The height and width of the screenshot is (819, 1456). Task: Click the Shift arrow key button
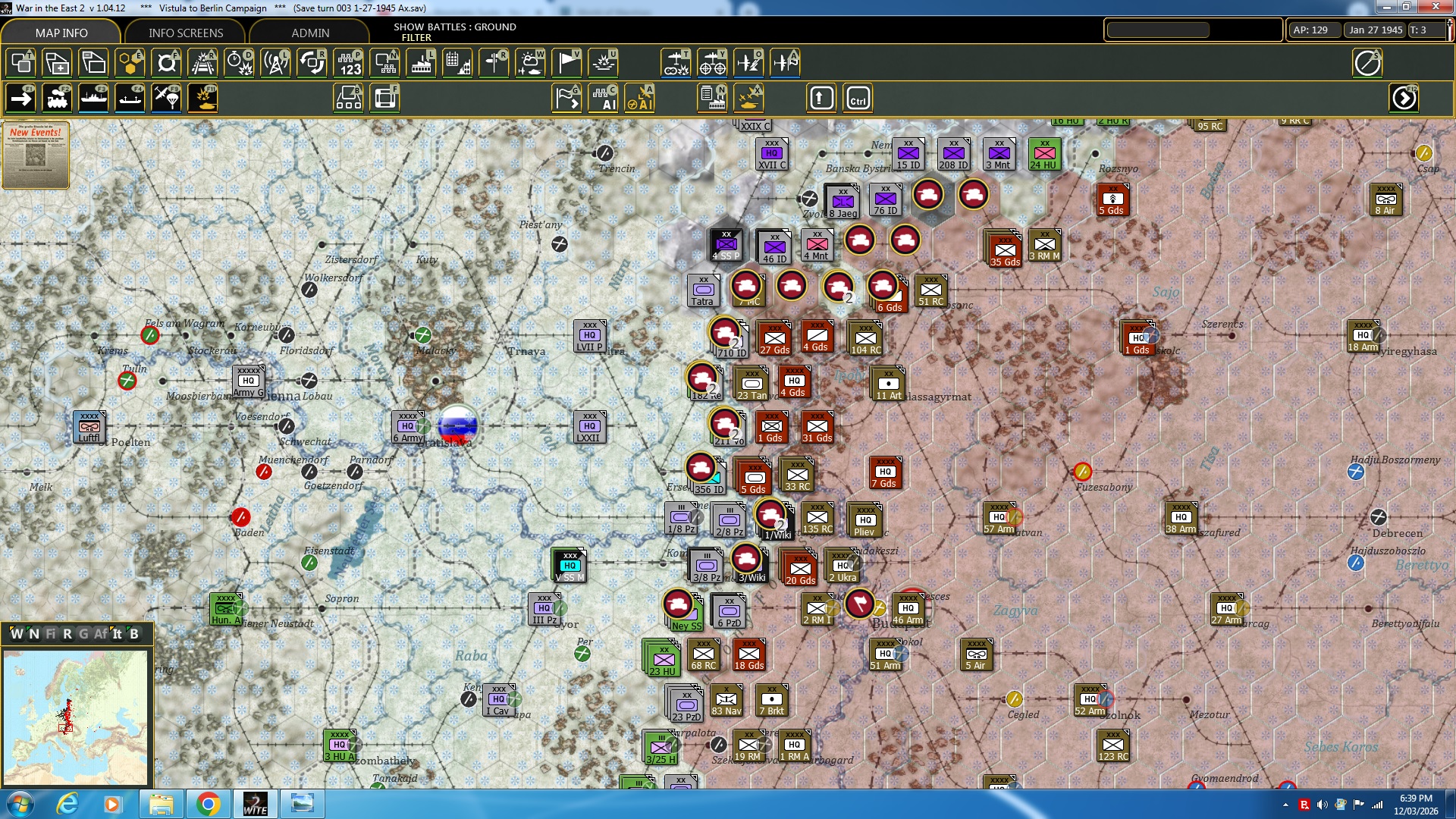pos(822,99)
